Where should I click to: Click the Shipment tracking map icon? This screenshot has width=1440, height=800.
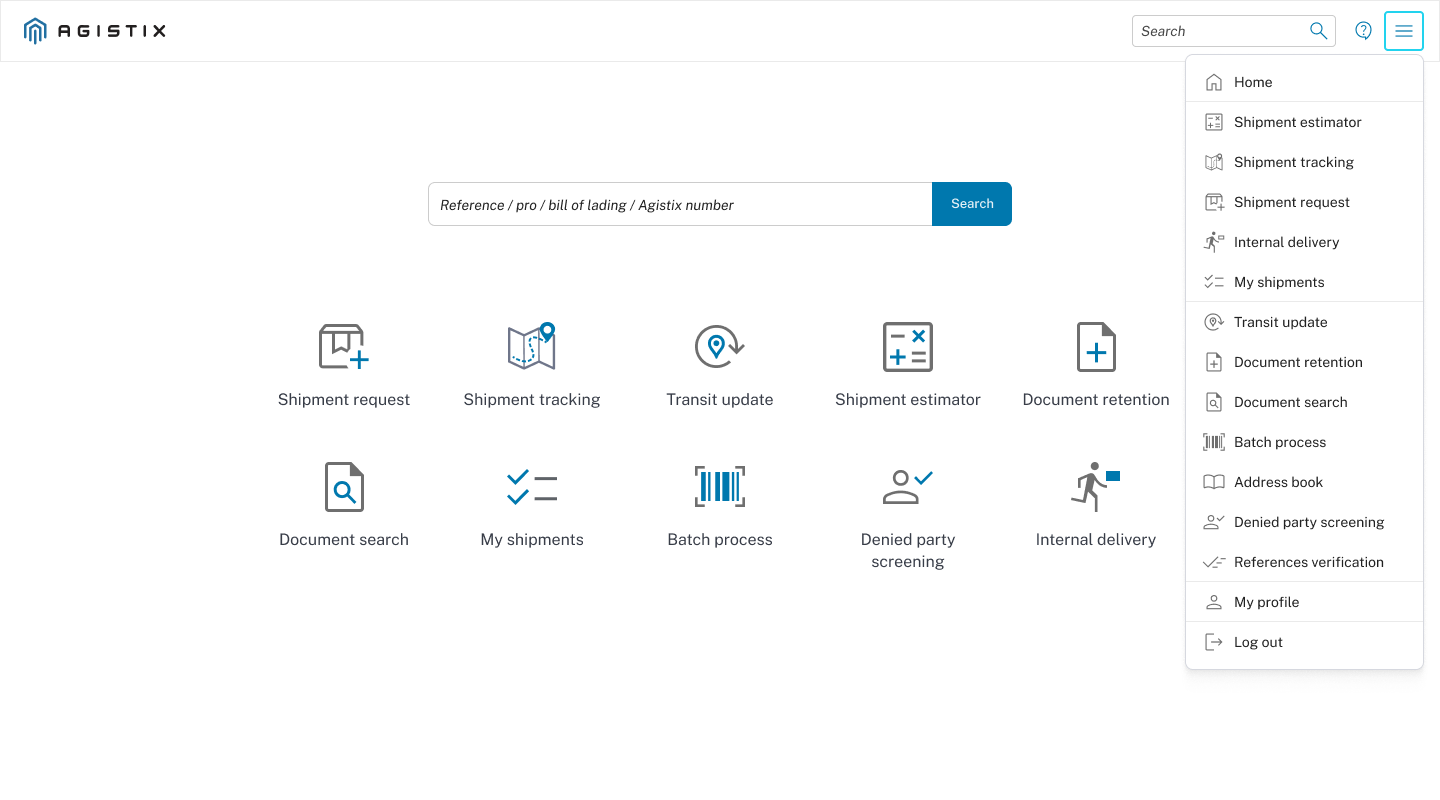(x=532, y=347)
